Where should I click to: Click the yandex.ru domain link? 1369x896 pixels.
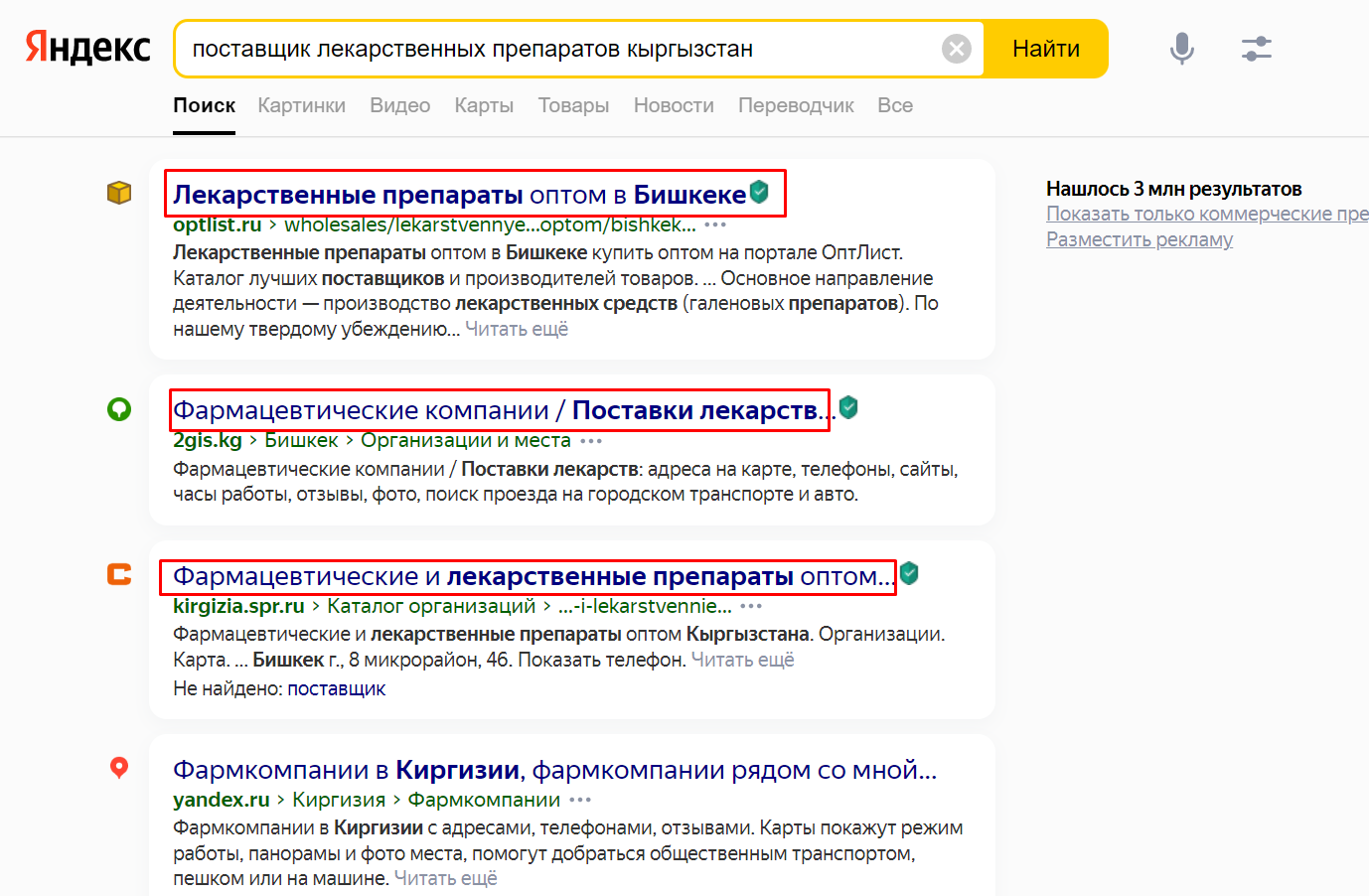pyautogui.click(x=222, y=800)
